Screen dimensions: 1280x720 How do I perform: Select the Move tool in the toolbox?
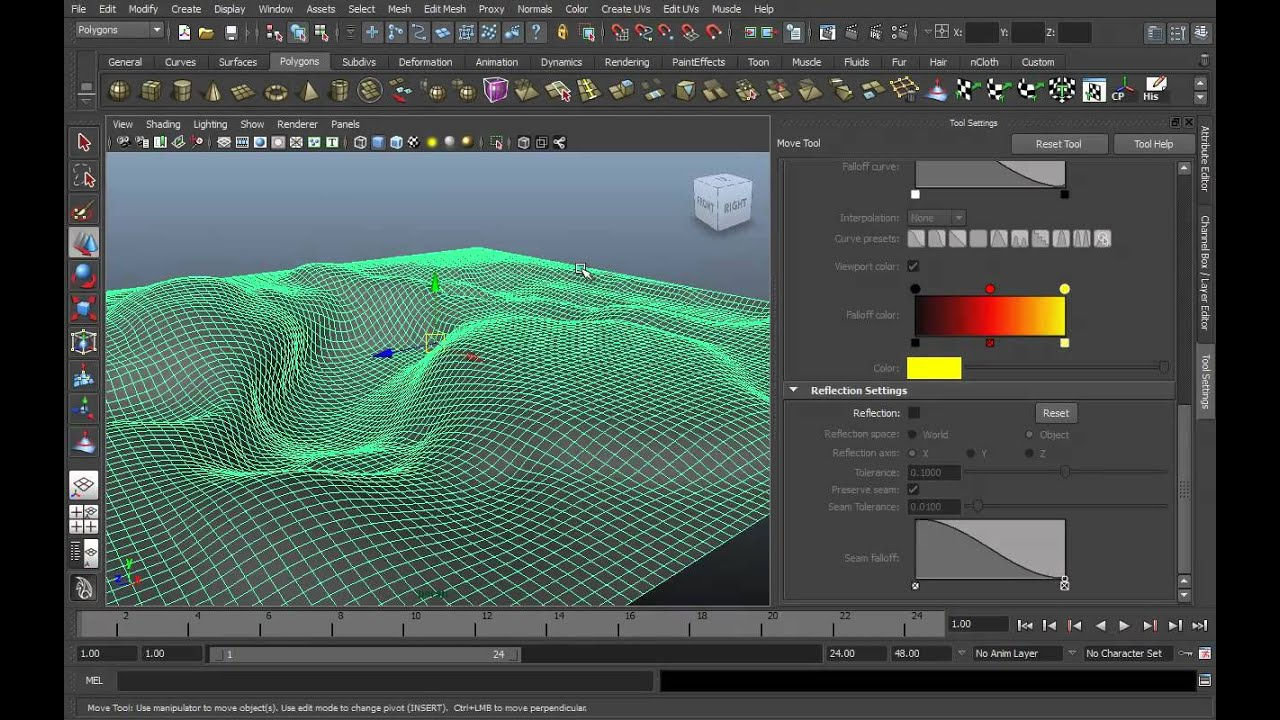83,242
